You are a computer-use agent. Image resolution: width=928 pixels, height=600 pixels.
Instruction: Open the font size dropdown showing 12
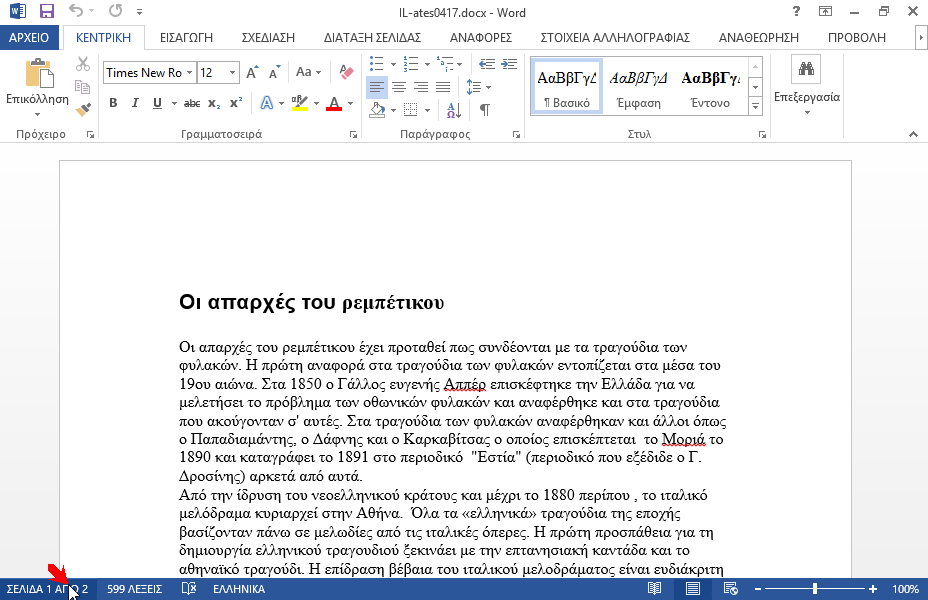point(233,73)
